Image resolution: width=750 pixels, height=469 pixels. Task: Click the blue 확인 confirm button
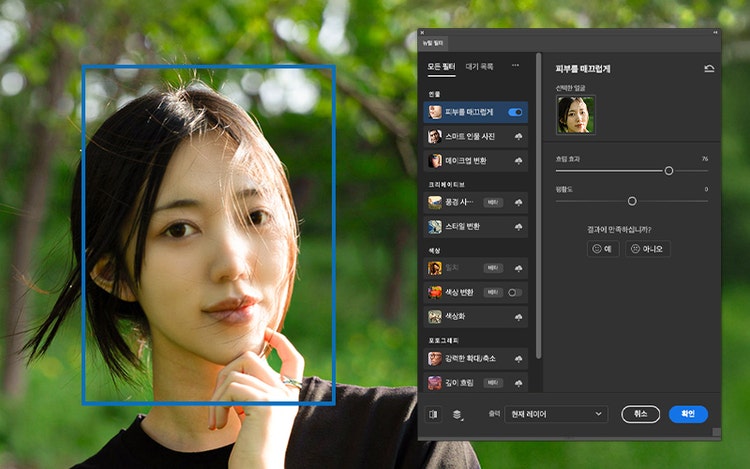(688, 414)
